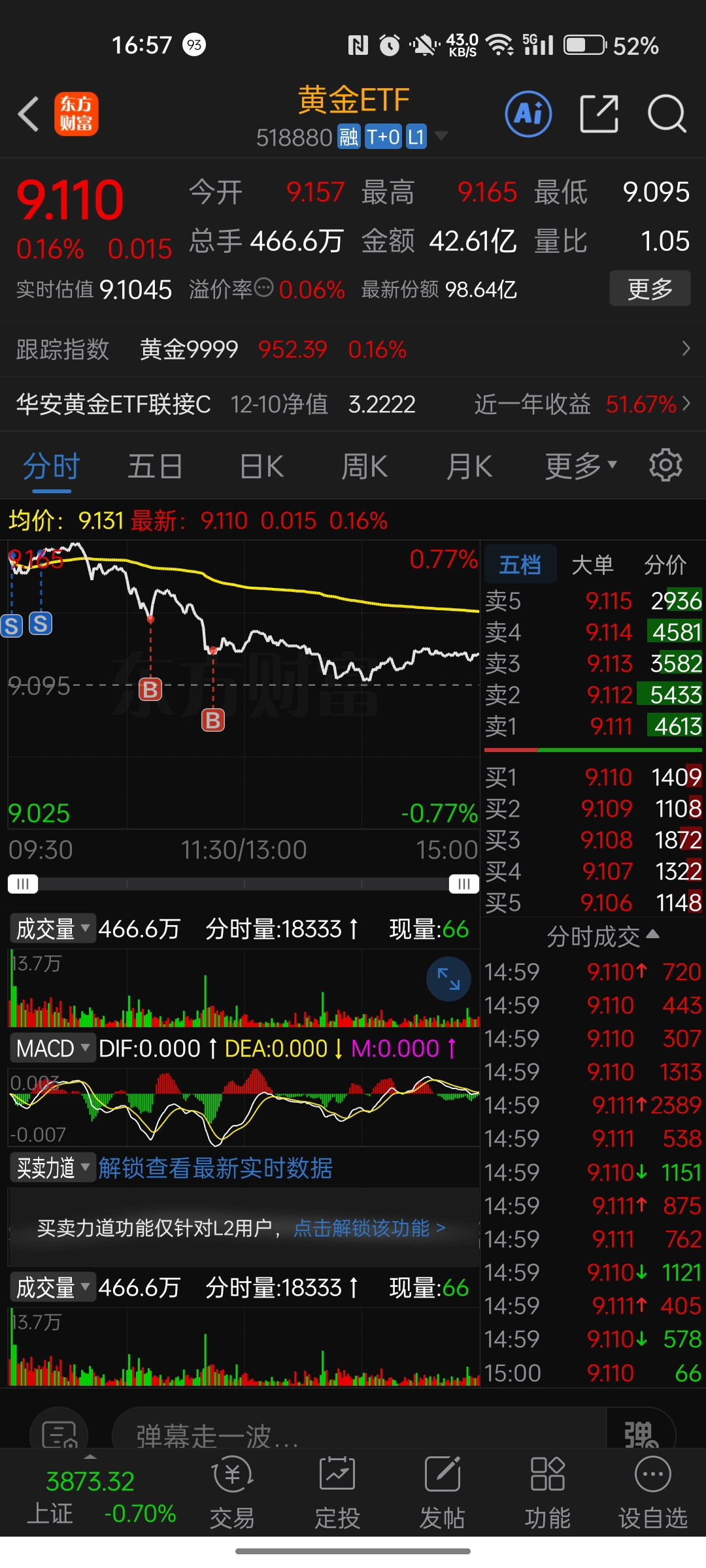Switch to the 分价 tab
Screen dimensions: 706x1568
tap(665, 564)
